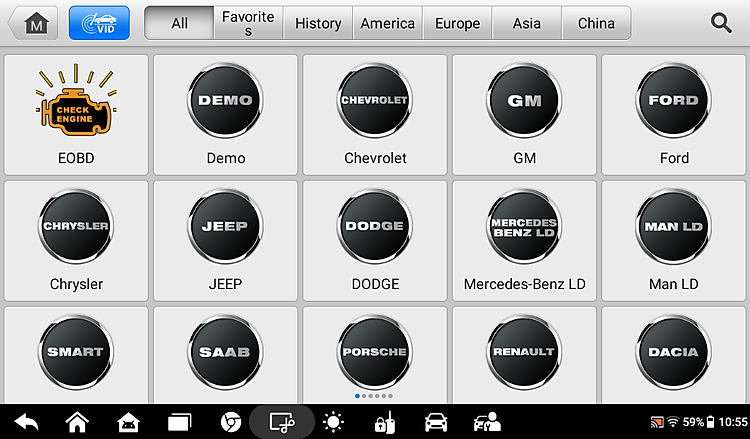Check the 10:55 clock
The image size is (750, 439).
click(x=733, y=422)
